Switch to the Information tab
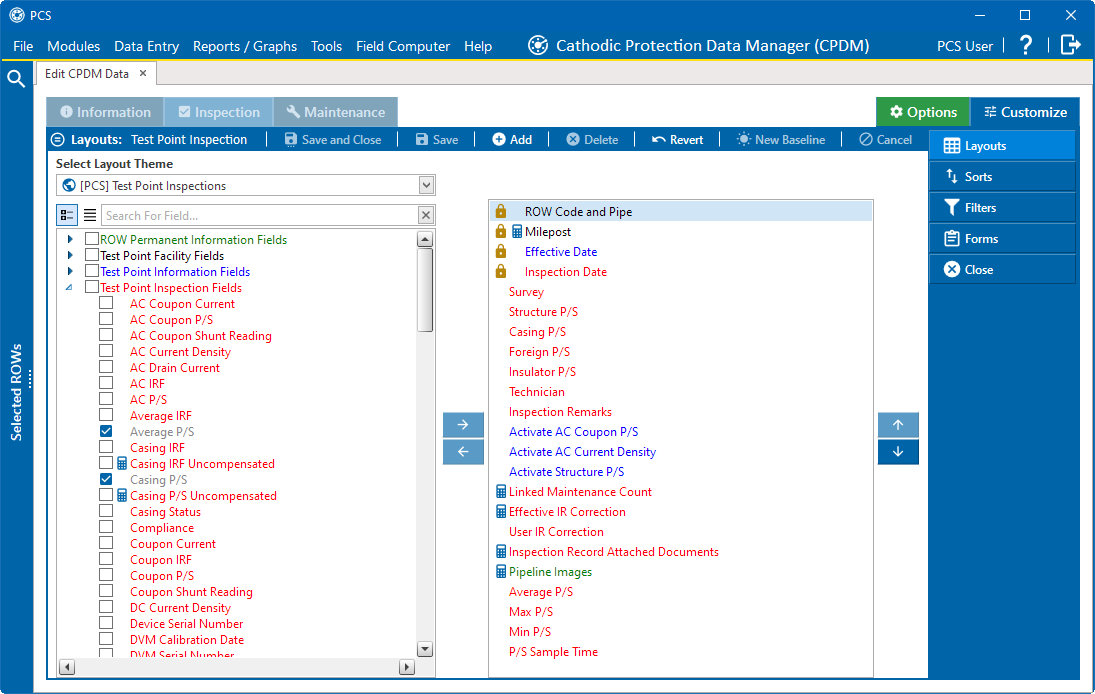 click(x=105, y=112)
